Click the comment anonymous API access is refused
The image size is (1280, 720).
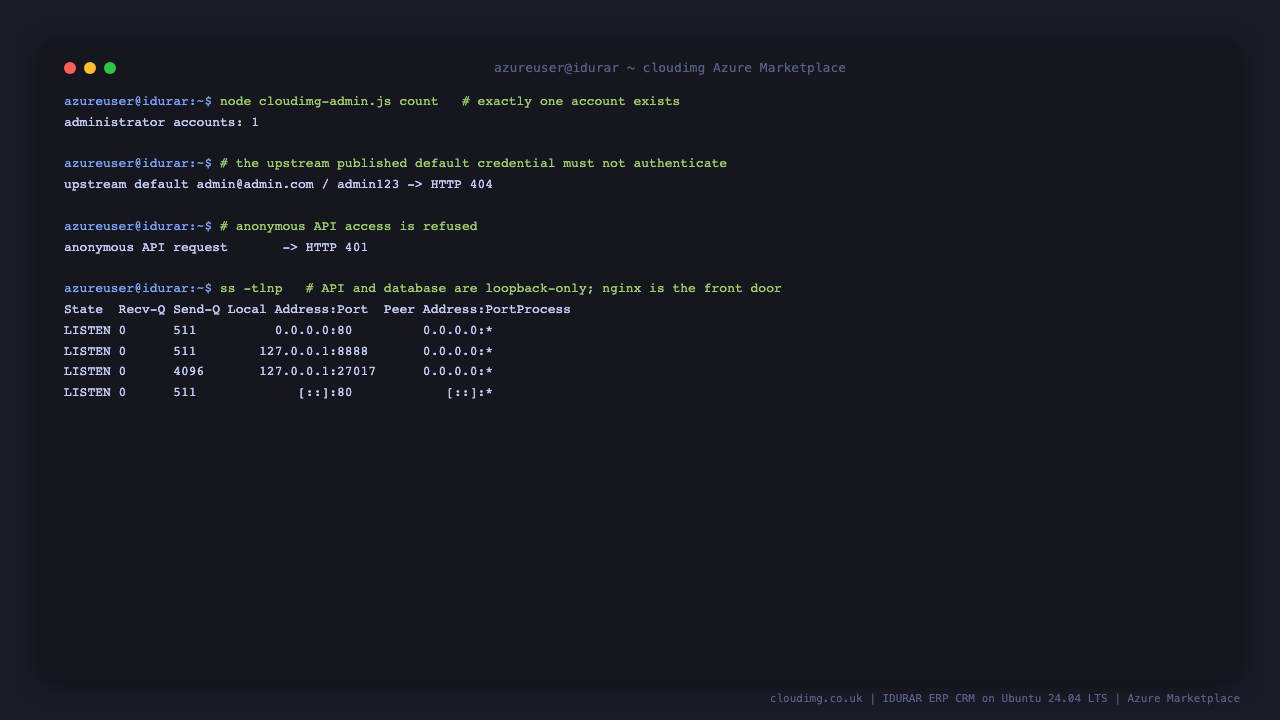tap(349, 226)
